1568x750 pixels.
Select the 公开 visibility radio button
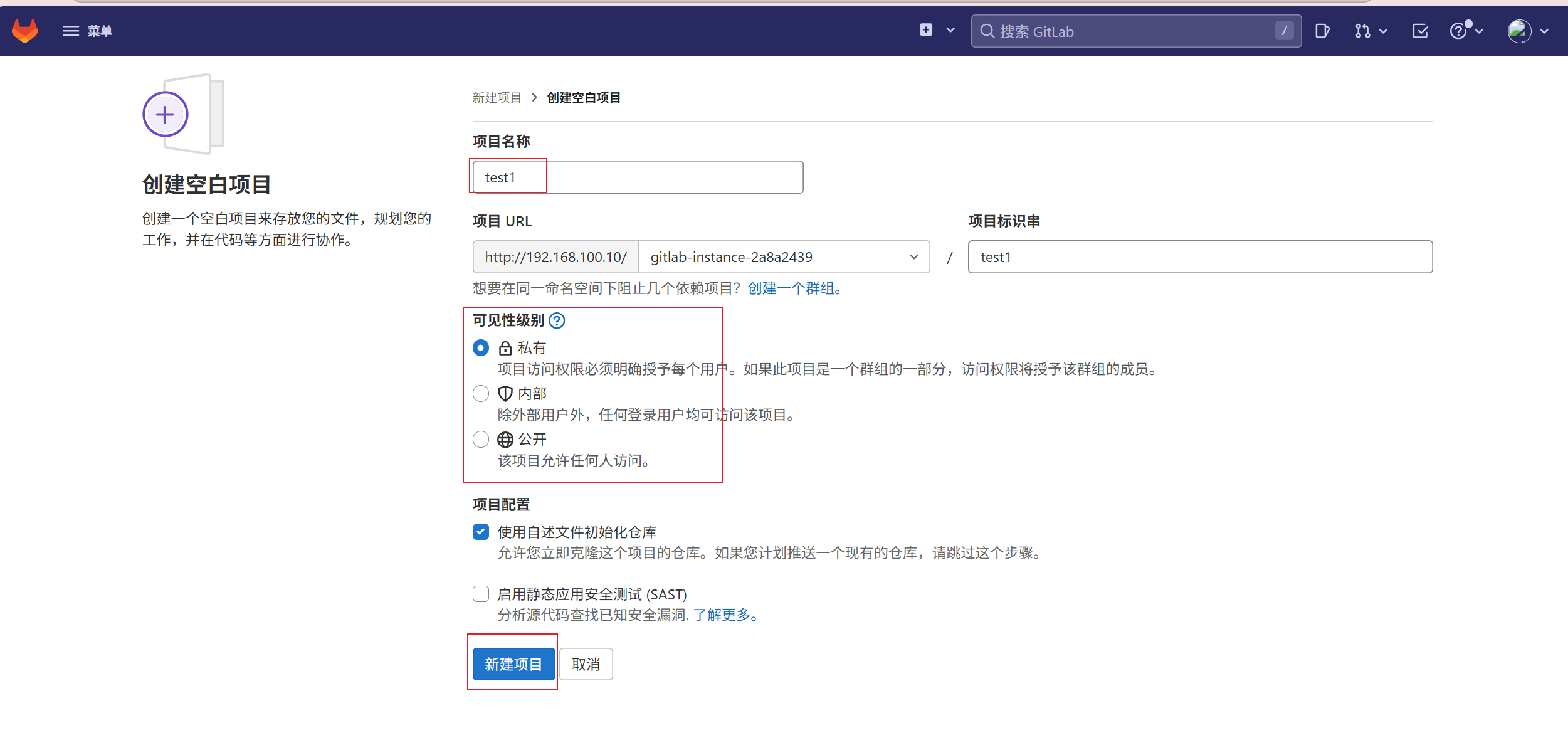coord(481,440)
